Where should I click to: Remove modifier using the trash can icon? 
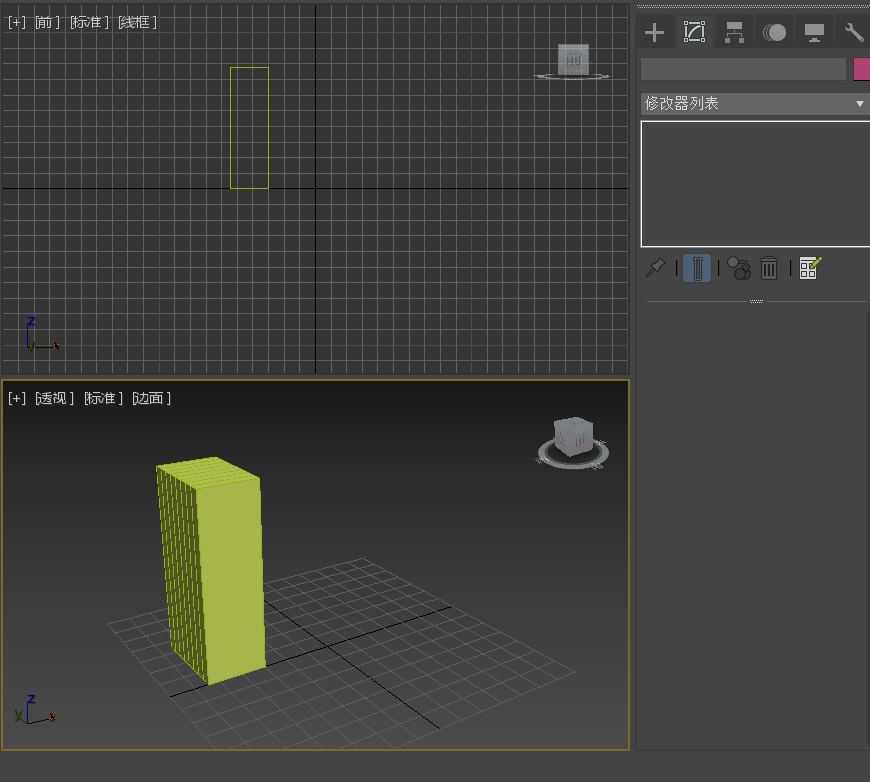point(769,268)
